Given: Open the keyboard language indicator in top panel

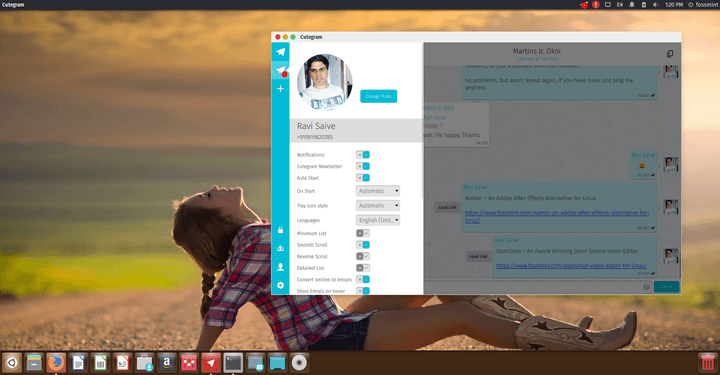Looking at the screenshot, I should [620, 5].
